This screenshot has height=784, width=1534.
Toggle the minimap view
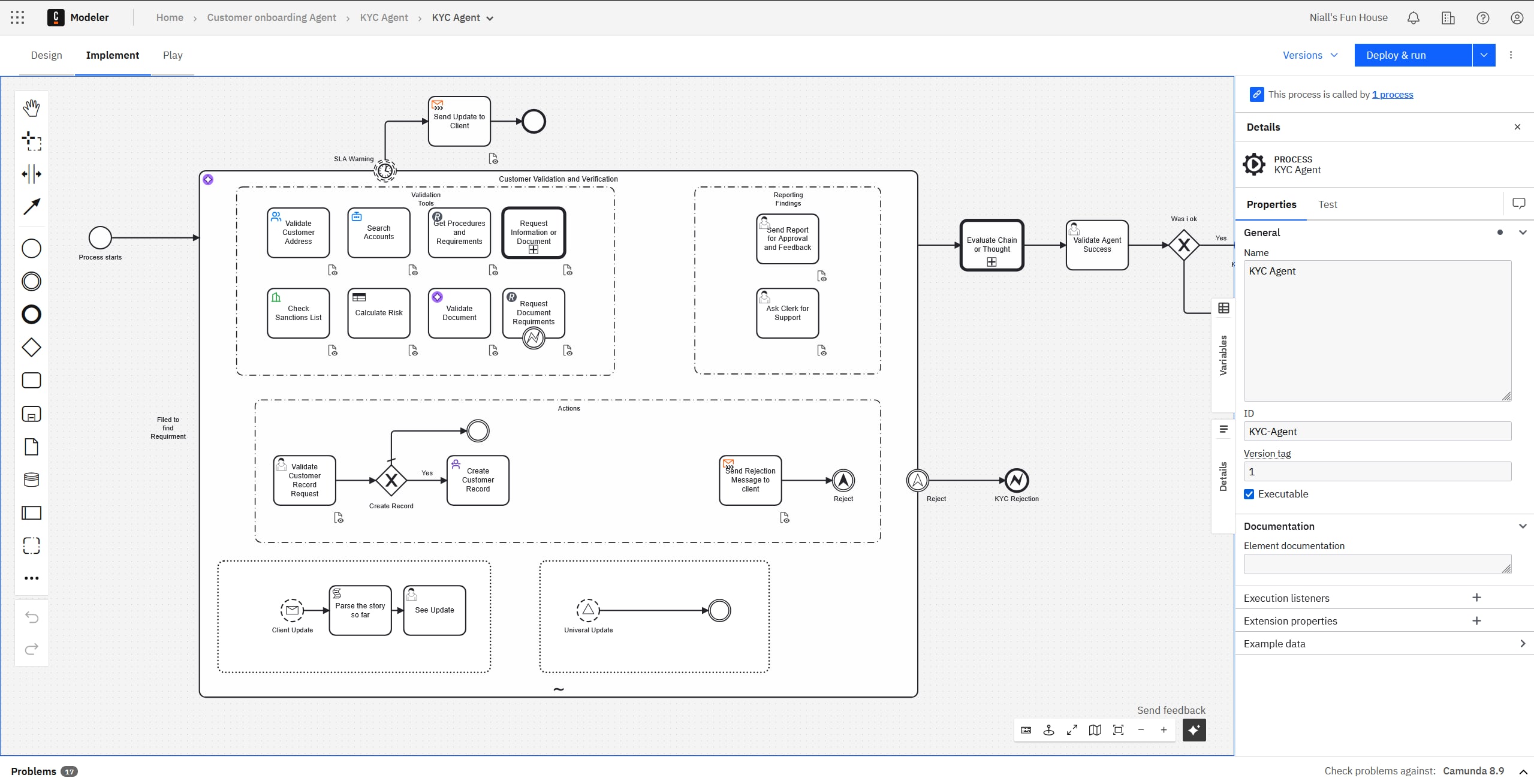coord(1095,730)
